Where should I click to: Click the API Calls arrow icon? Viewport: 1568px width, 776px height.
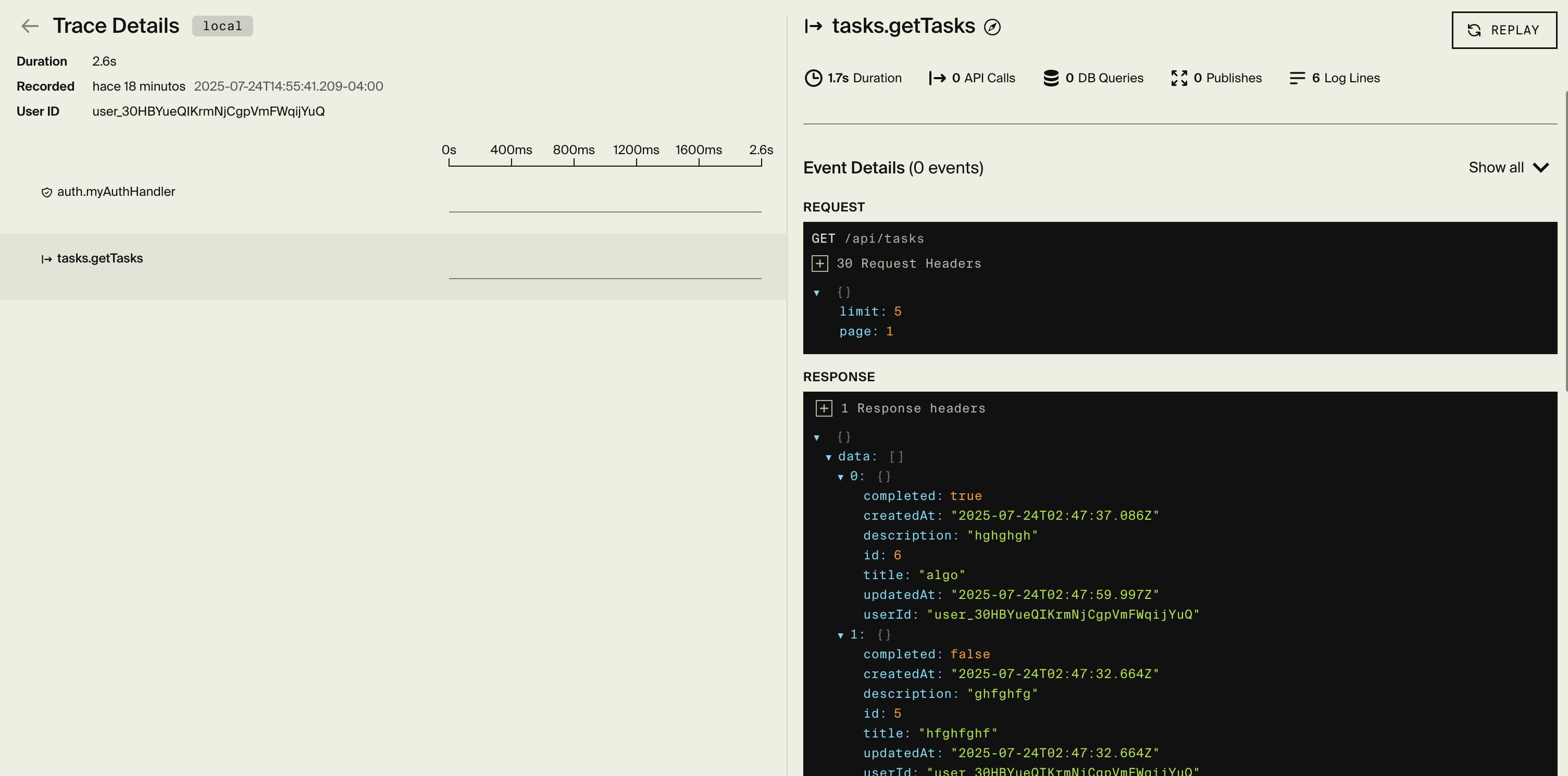(937, 78)
